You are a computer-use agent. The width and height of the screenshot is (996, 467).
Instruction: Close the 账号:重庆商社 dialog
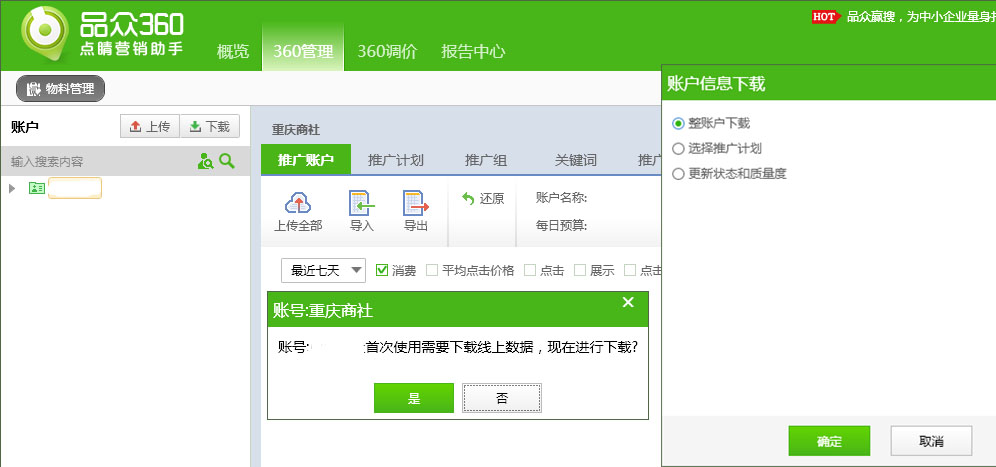click(628, 302)
